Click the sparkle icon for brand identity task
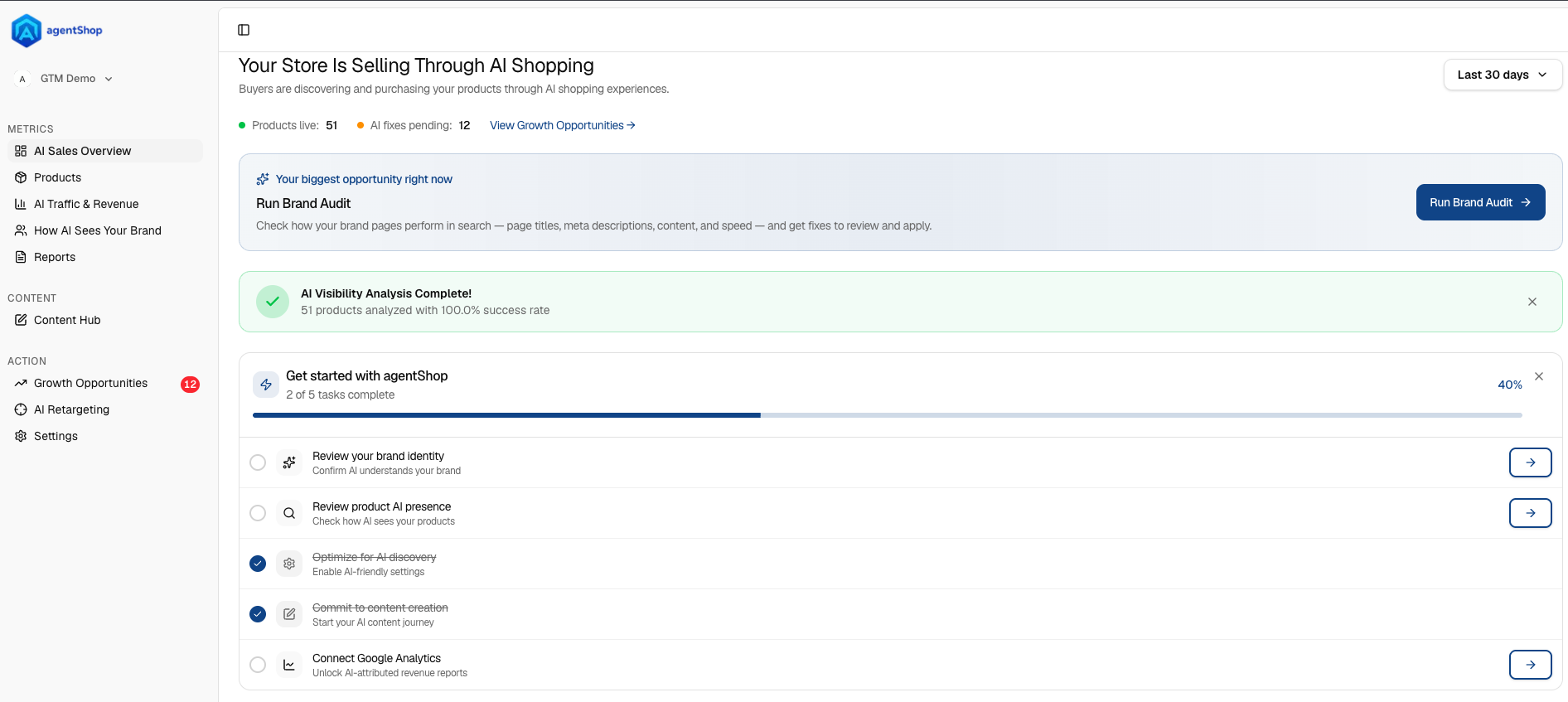The width and height of the screenshot is (1568, 702). pyautogui.click(x=289, y=462)
